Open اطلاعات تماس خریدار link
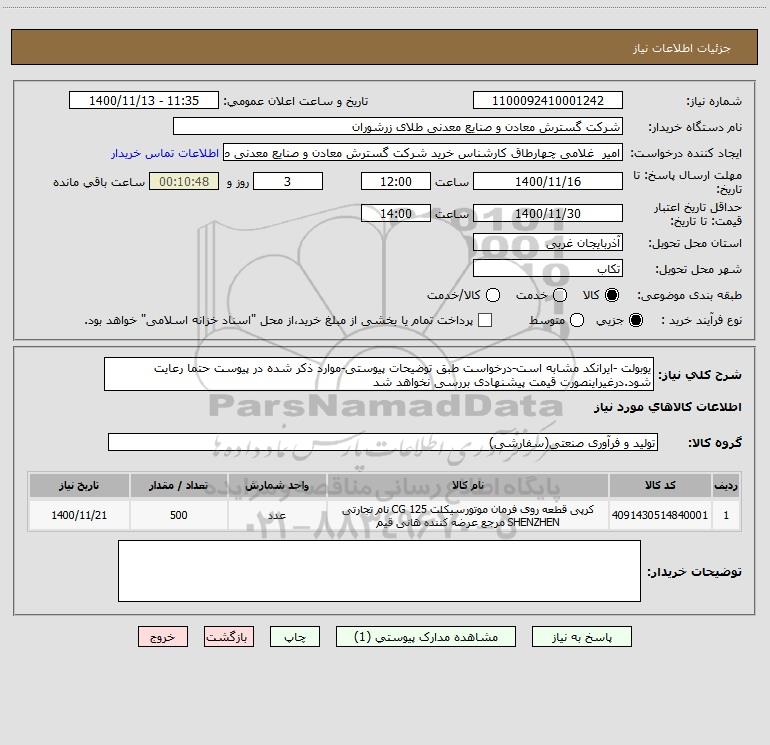Screen dimensions: 770x745 click(165, 153)
